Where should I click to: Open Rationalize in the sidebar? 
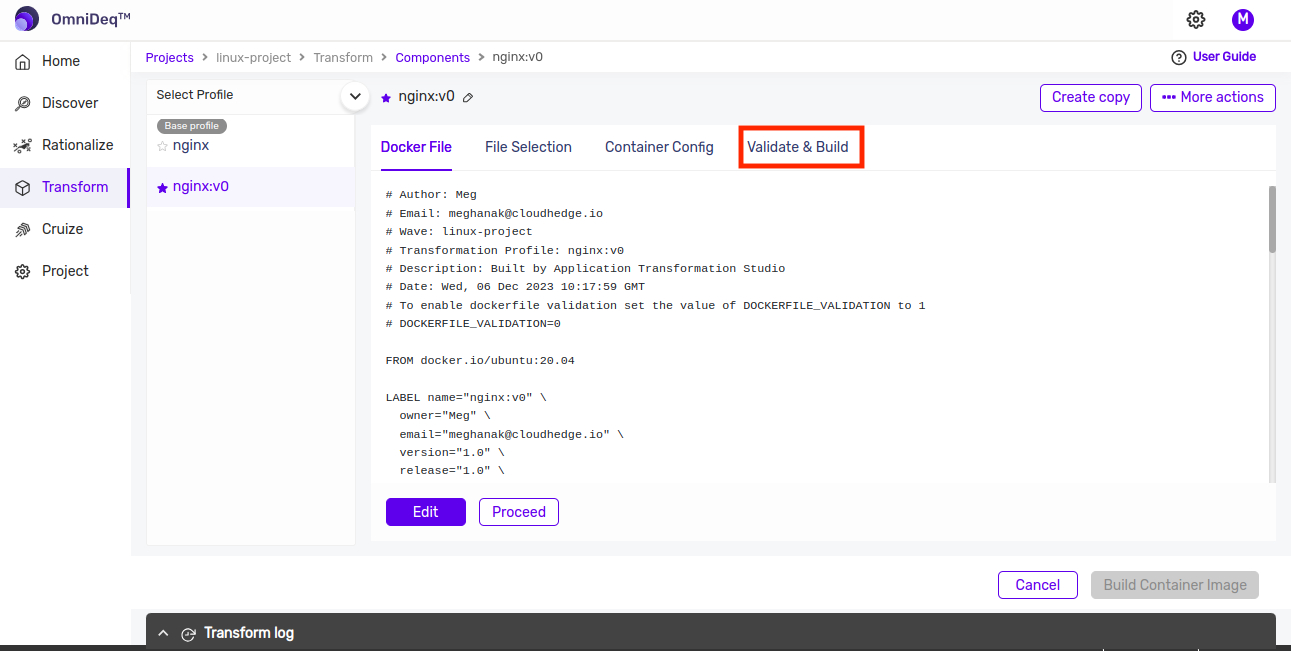click(x=65, y=145)
